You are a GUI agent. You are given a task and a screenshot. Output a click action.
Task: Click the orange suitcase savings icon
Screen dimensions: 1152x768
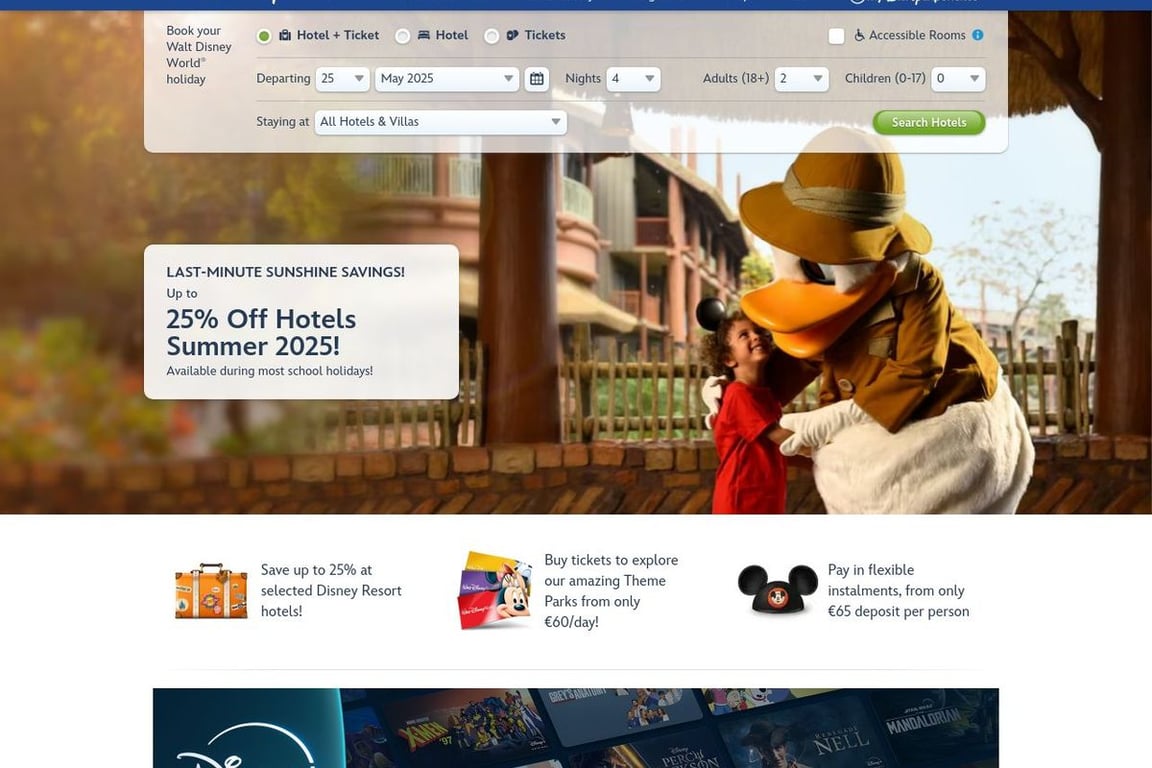point(212,591)
